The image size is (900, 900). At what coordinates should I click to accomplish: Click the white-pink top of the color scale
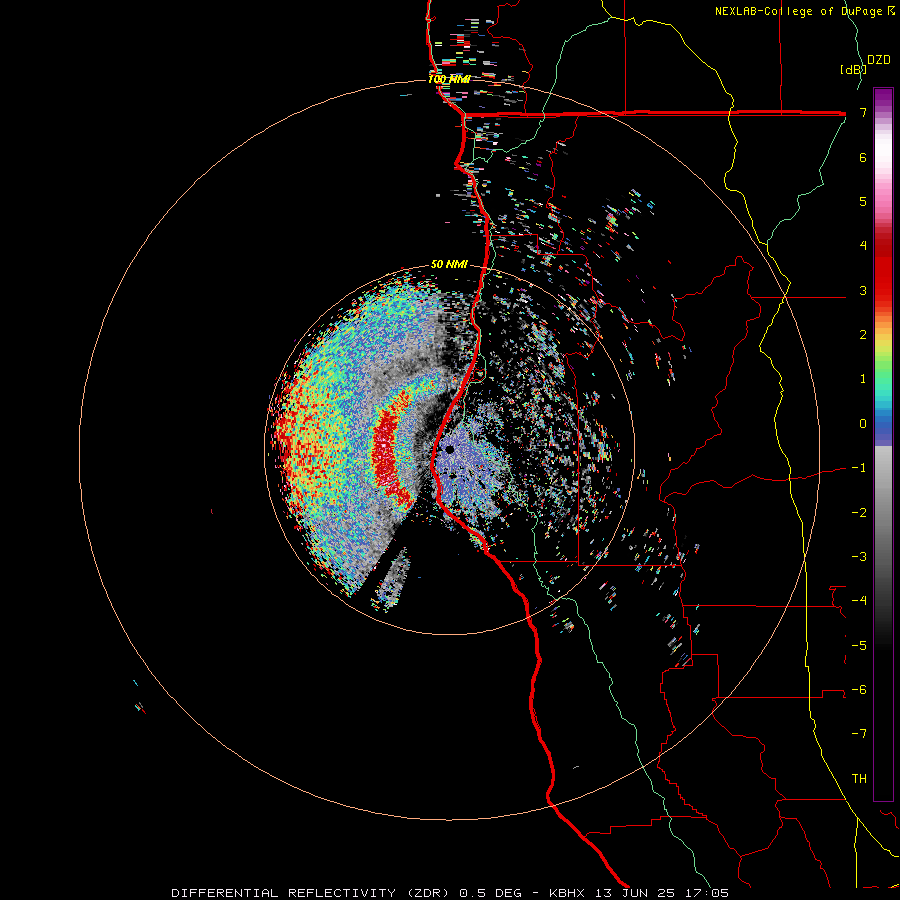click(883, 152)
